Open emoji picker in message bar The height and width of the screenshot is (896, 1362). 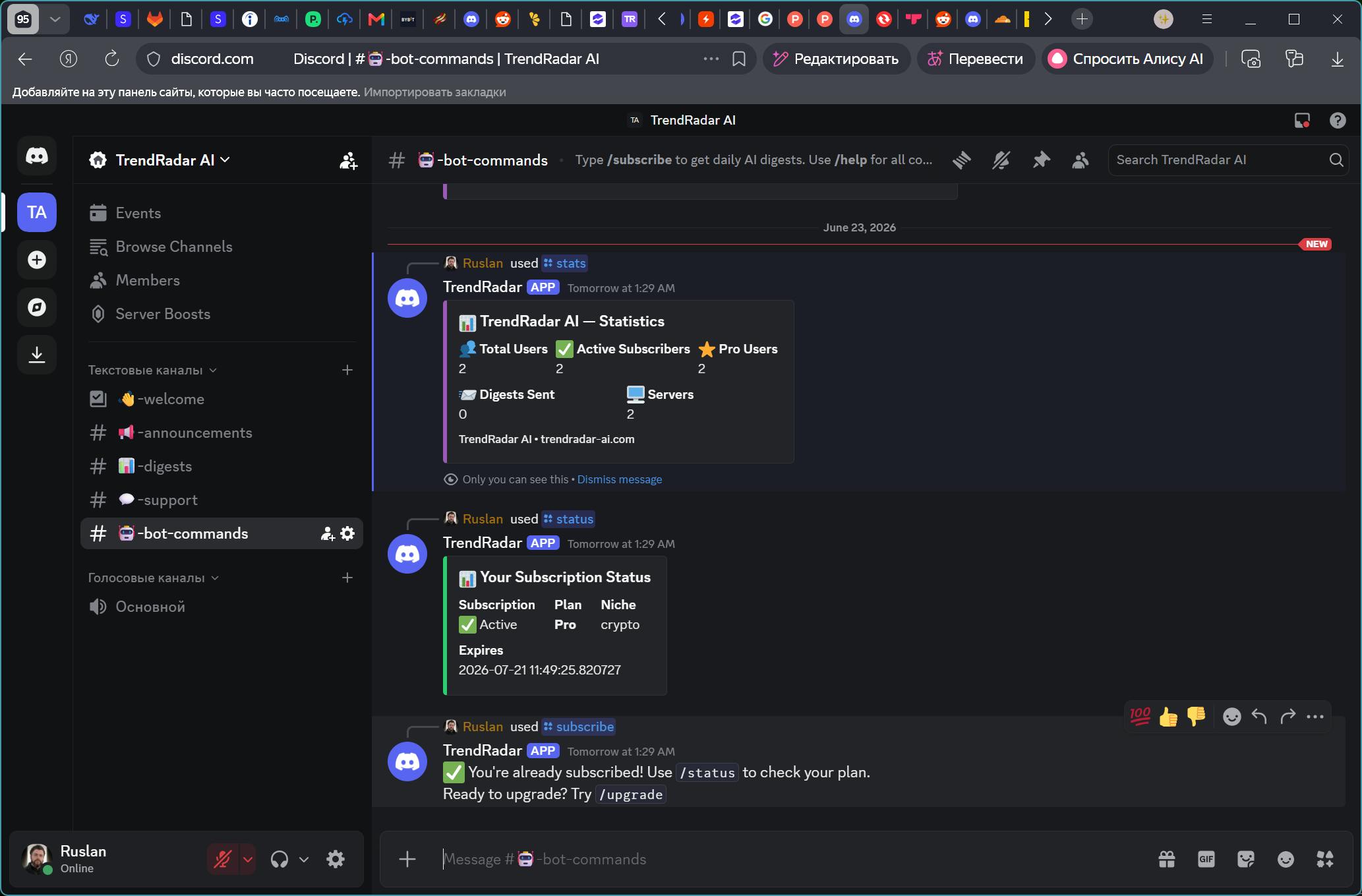(1286, 859)
